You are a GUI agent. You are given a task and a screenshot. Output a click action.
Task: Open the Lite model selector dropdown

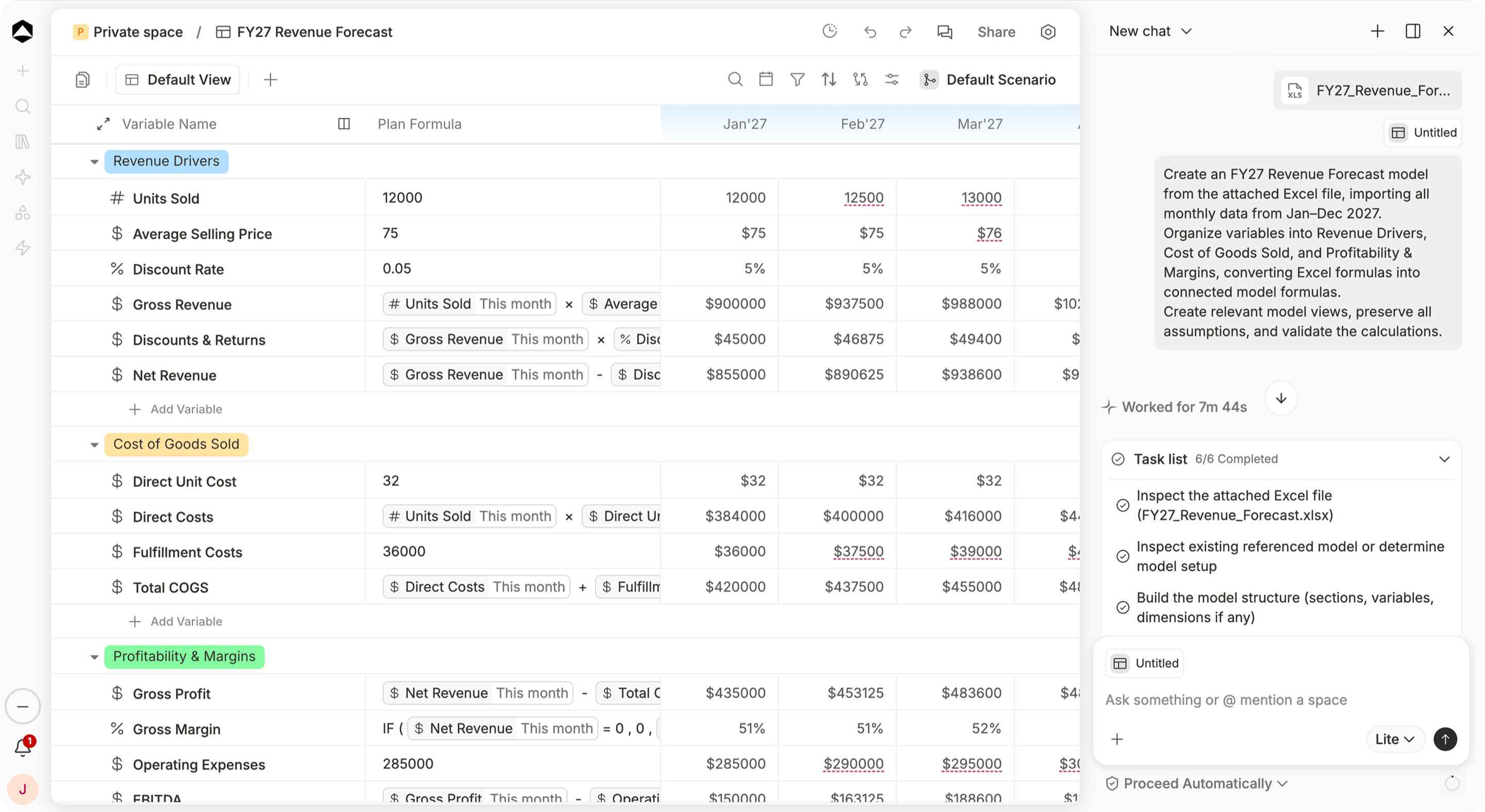(1395, 739)
